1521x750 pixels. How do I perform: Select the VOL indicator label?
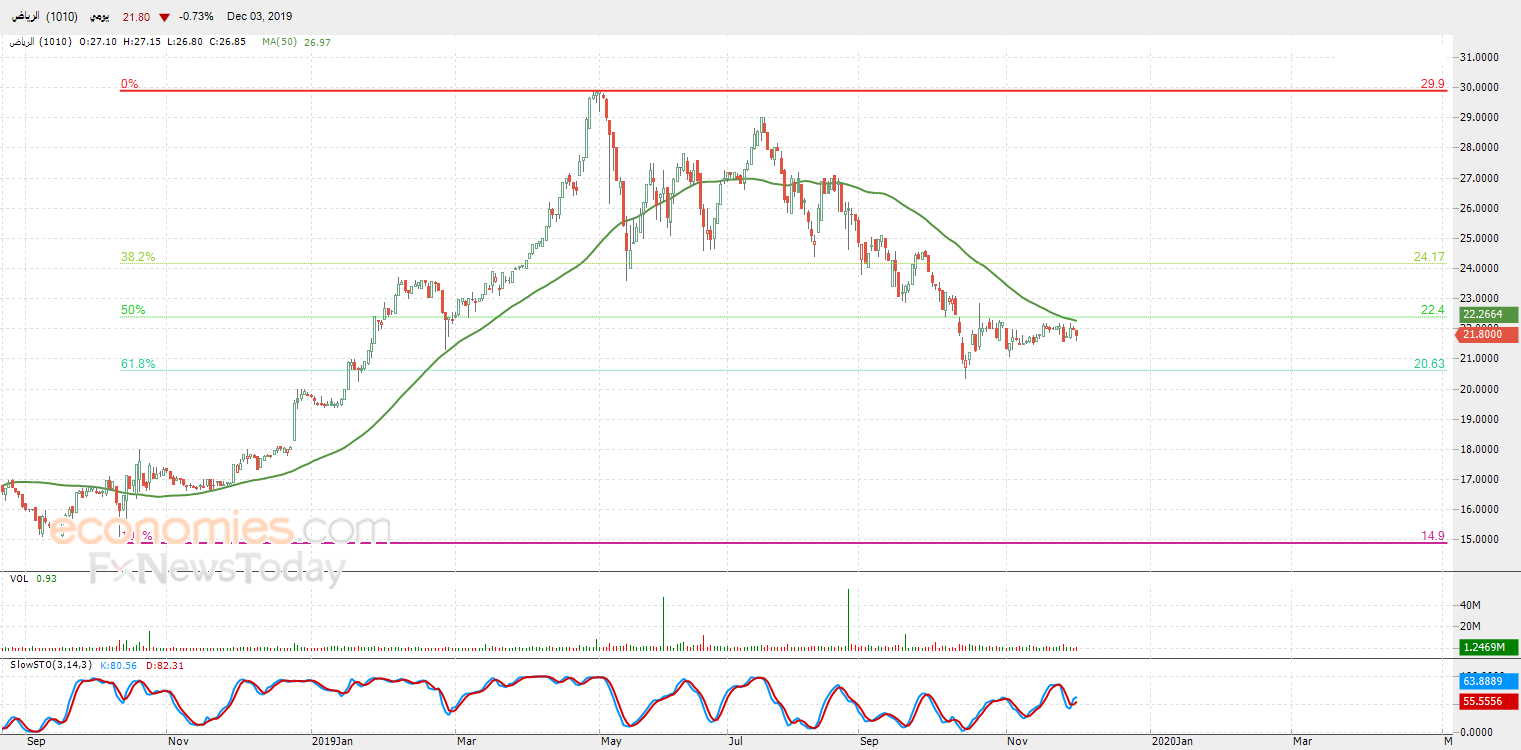19,578
